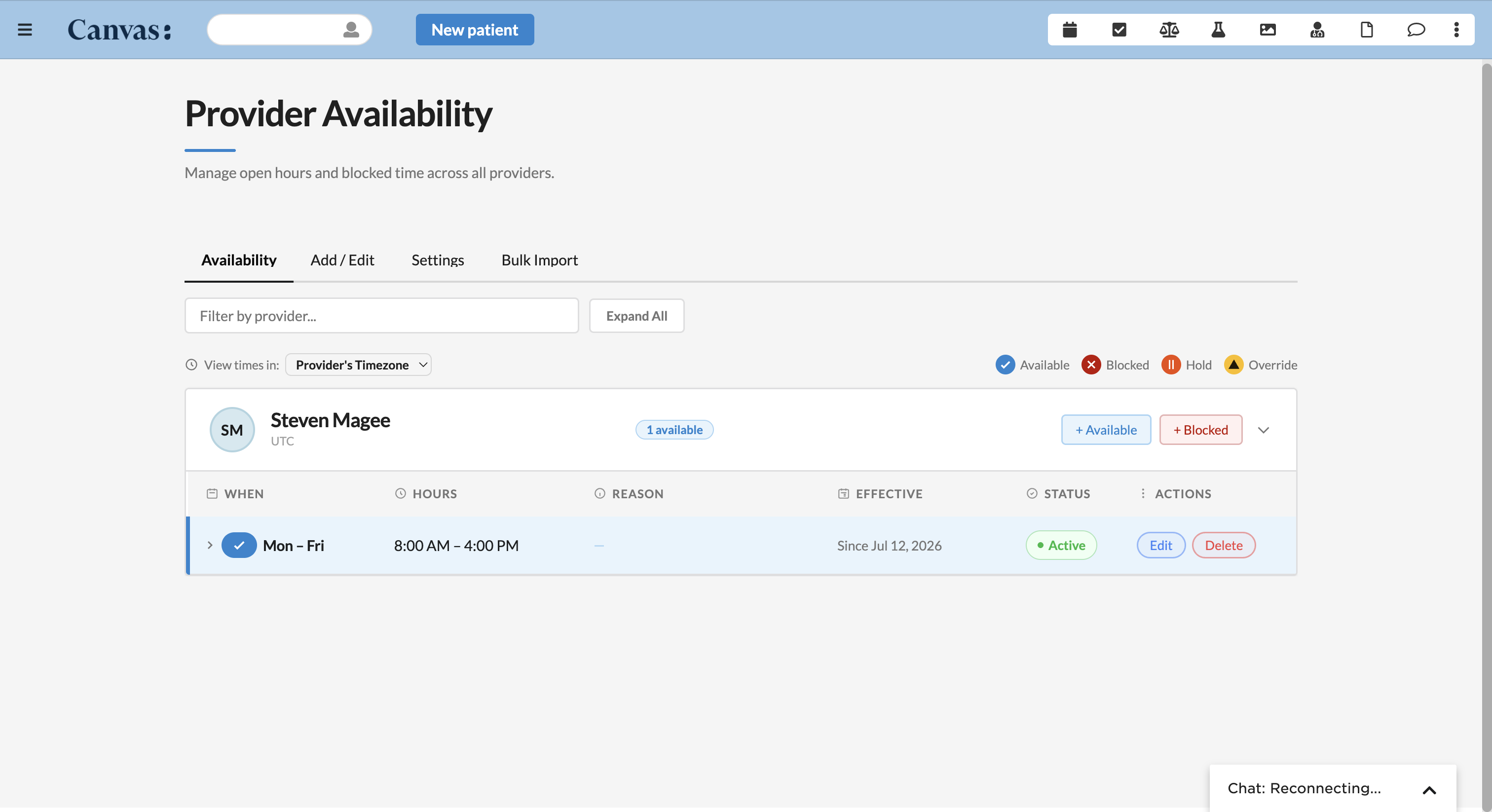Expand the Mon – Fri row arrow
1492x812 pixels.
pyautogui.click(x=210, y=545)
